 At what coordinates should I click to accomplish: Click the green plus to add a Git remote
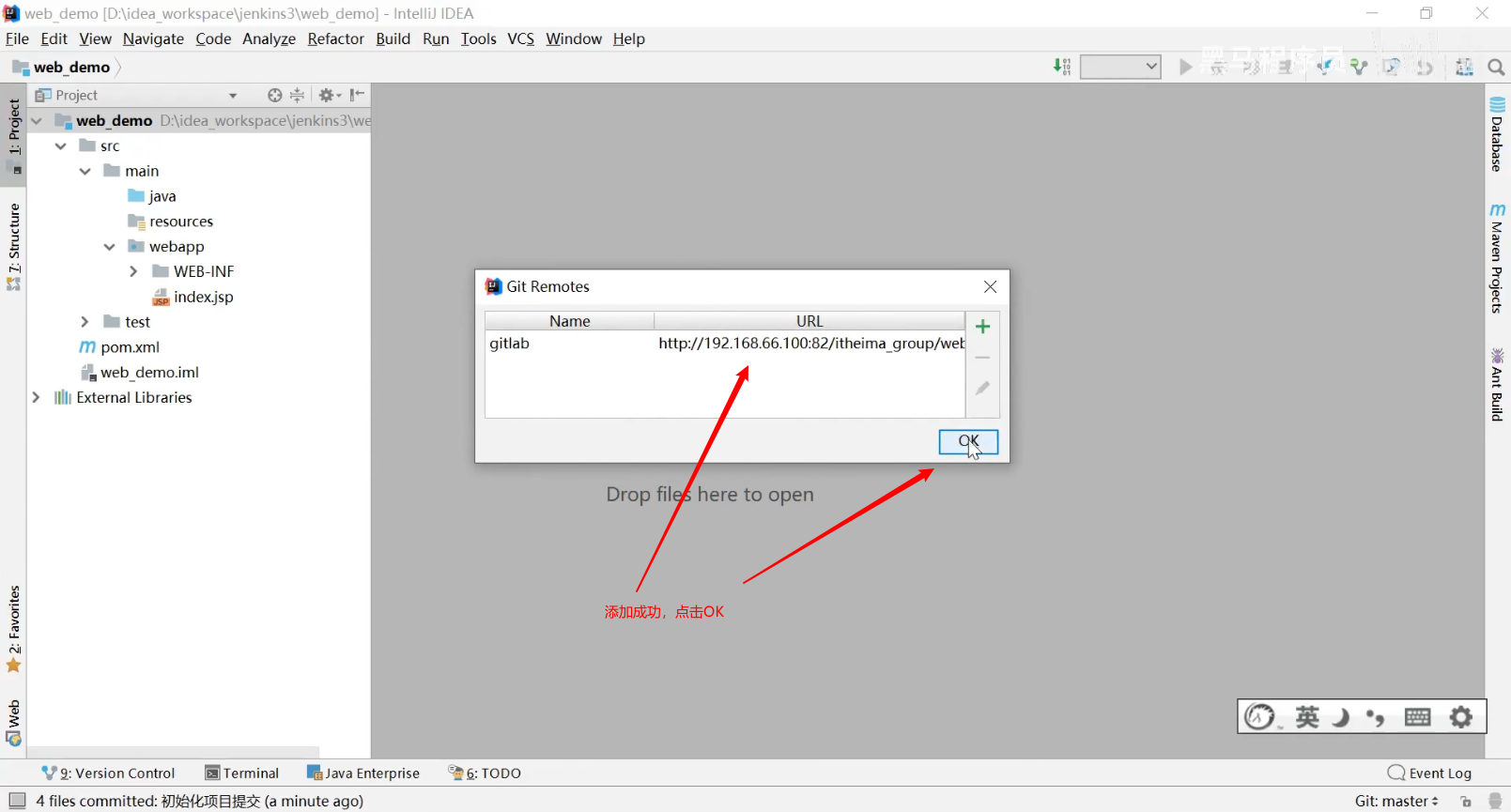click(x=983, y=327)
